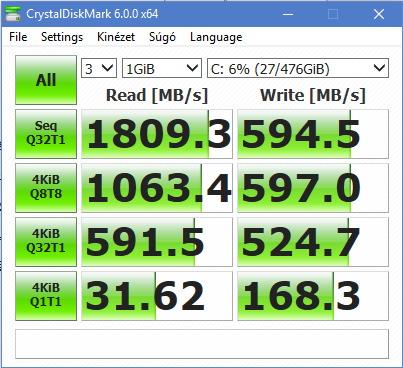Image resolution: width=403 pixels, height=368 pixels.
Task: Select the Seq write value 594.5
Action: (x=313, y=134)
